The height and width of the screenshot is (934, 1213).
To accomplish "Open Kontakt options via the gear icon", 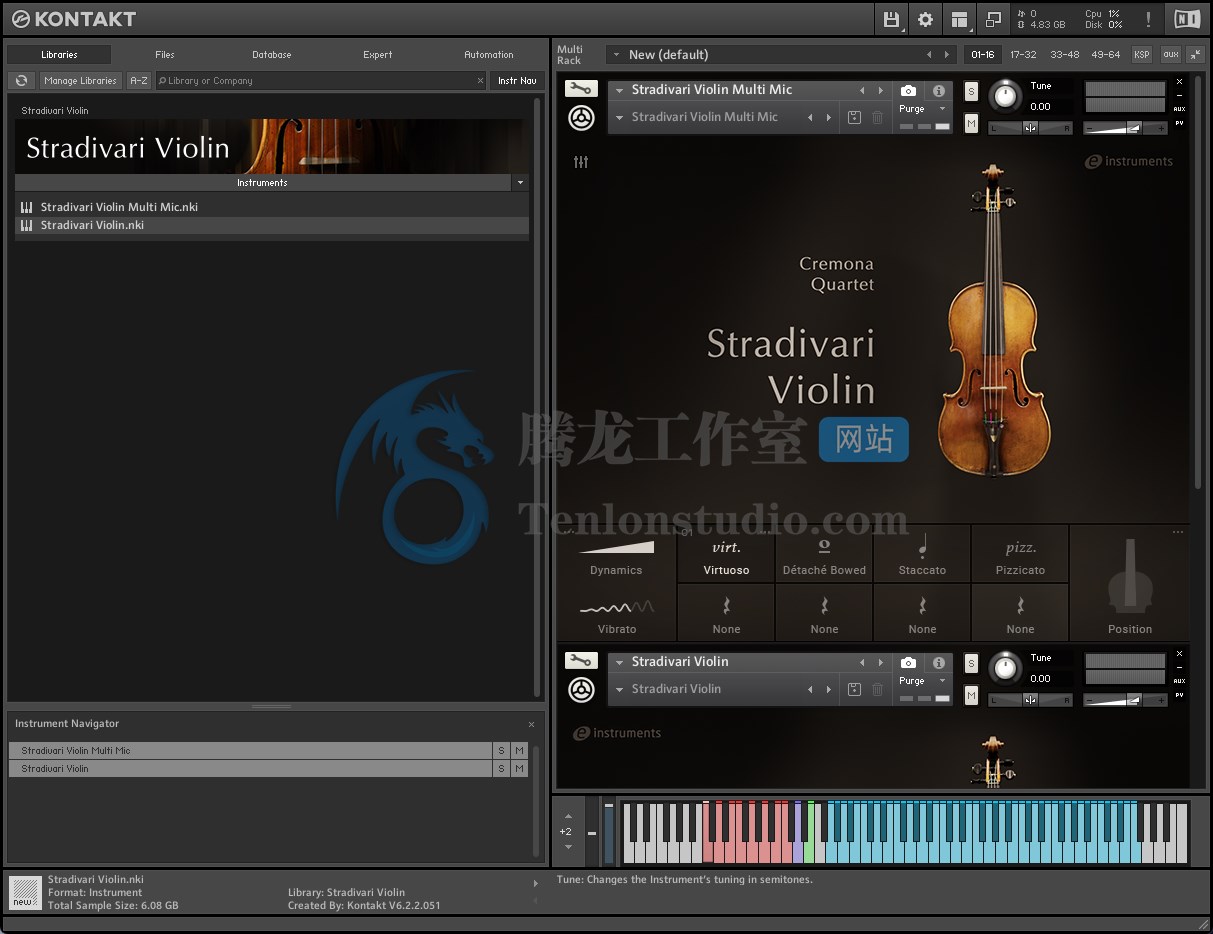I will point(925,19).
